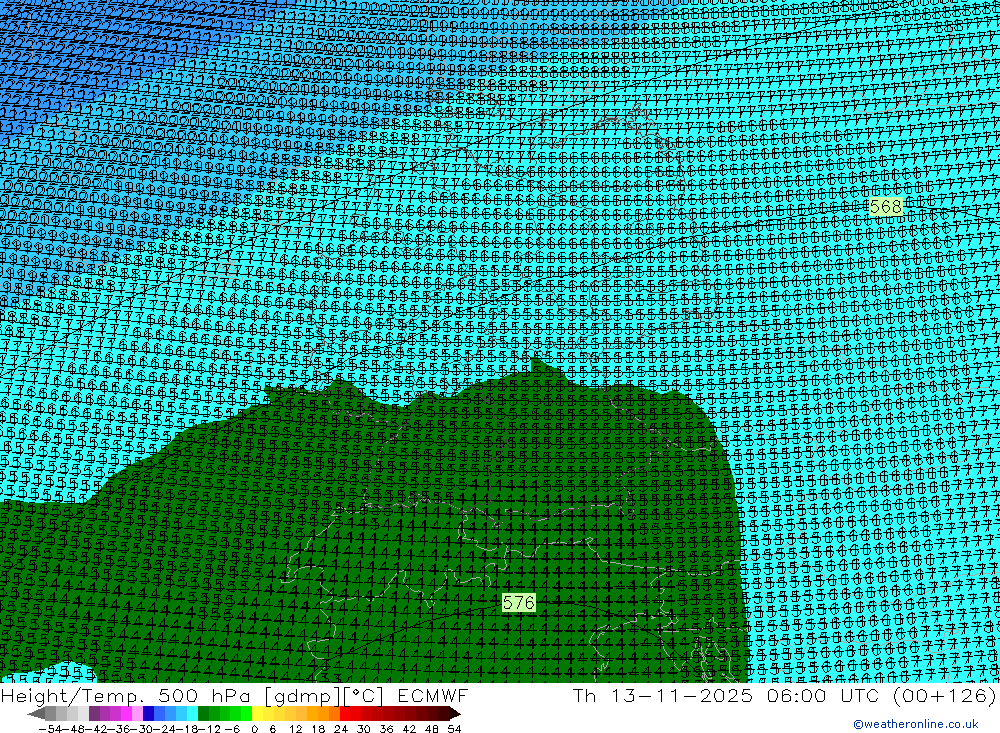
Task: Click the 'Th 13-11-2025 06:00 UTC' timestamp
Action: 726,695
